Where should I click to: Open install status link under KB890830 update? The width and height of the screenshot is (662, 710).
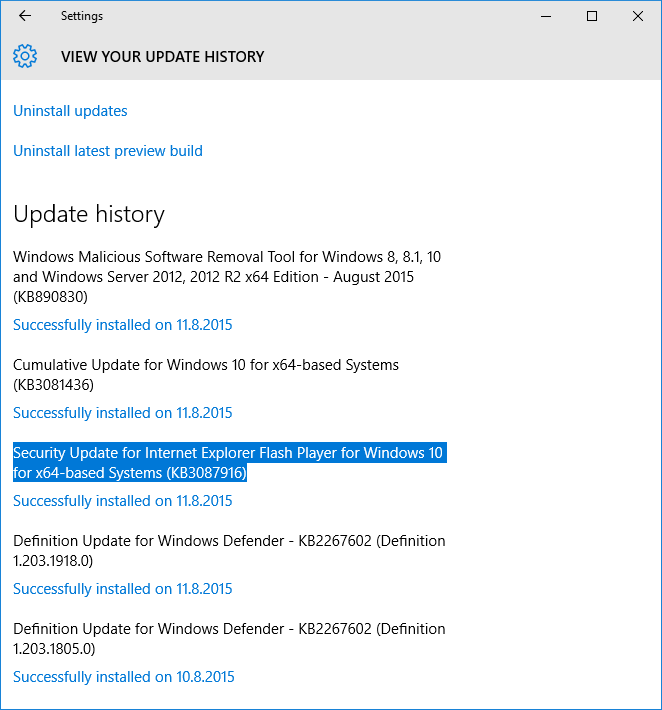click(122, 325)
